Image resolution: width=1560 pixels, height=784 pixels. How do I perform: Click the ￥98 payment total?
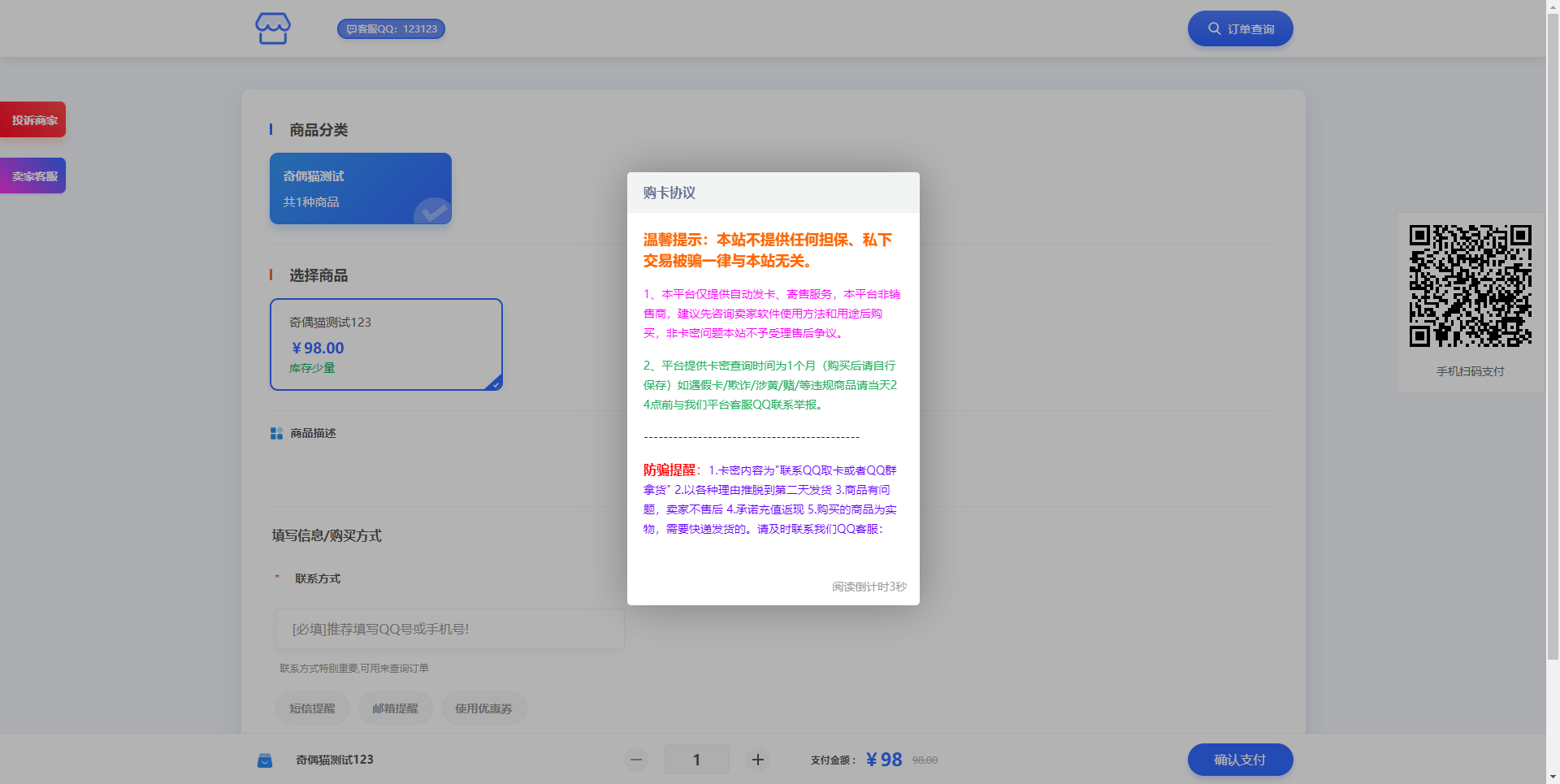pos(884,760)
